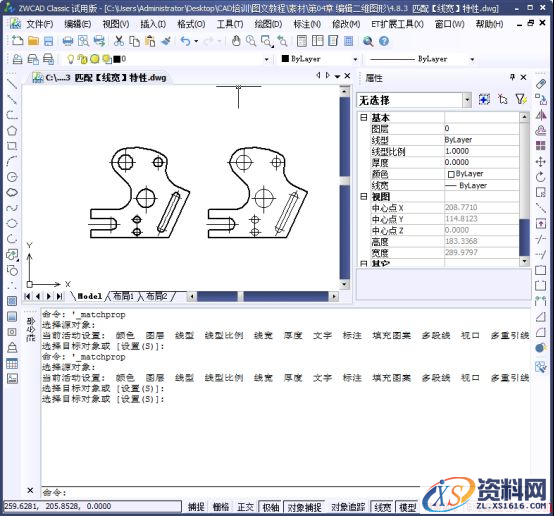
Task: Select the Line draw tool
Action: click(12, 83)
